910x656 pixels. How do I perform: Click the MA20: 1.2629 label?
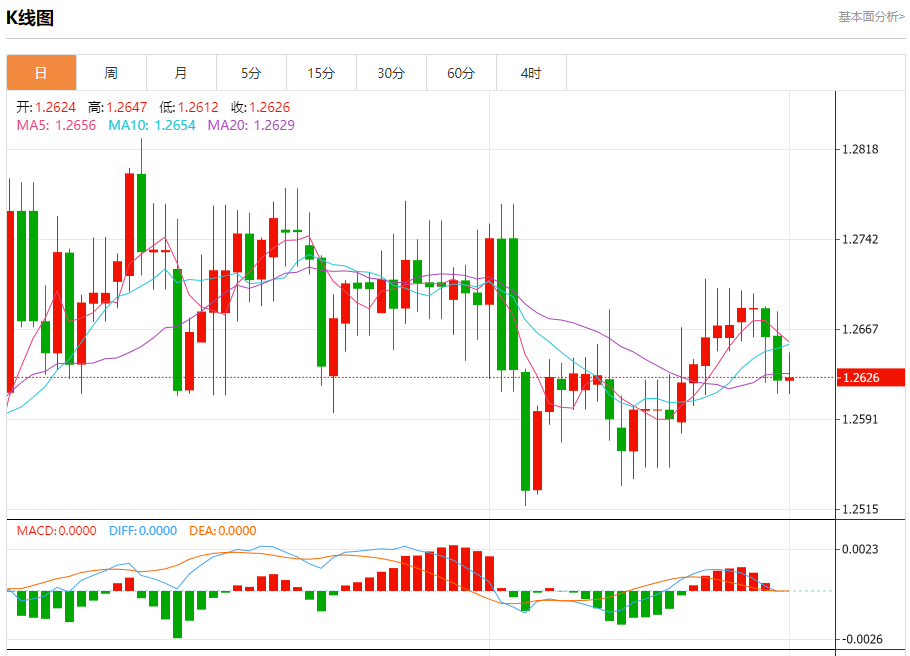251,125
